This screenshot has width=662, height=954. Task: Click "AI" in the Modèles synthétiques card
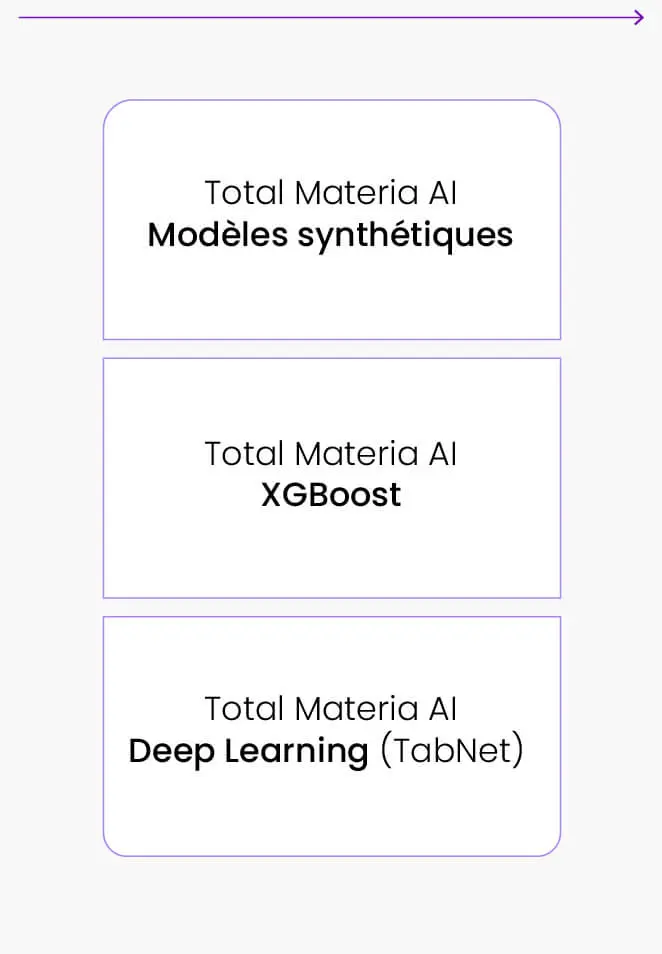point(442,192)
